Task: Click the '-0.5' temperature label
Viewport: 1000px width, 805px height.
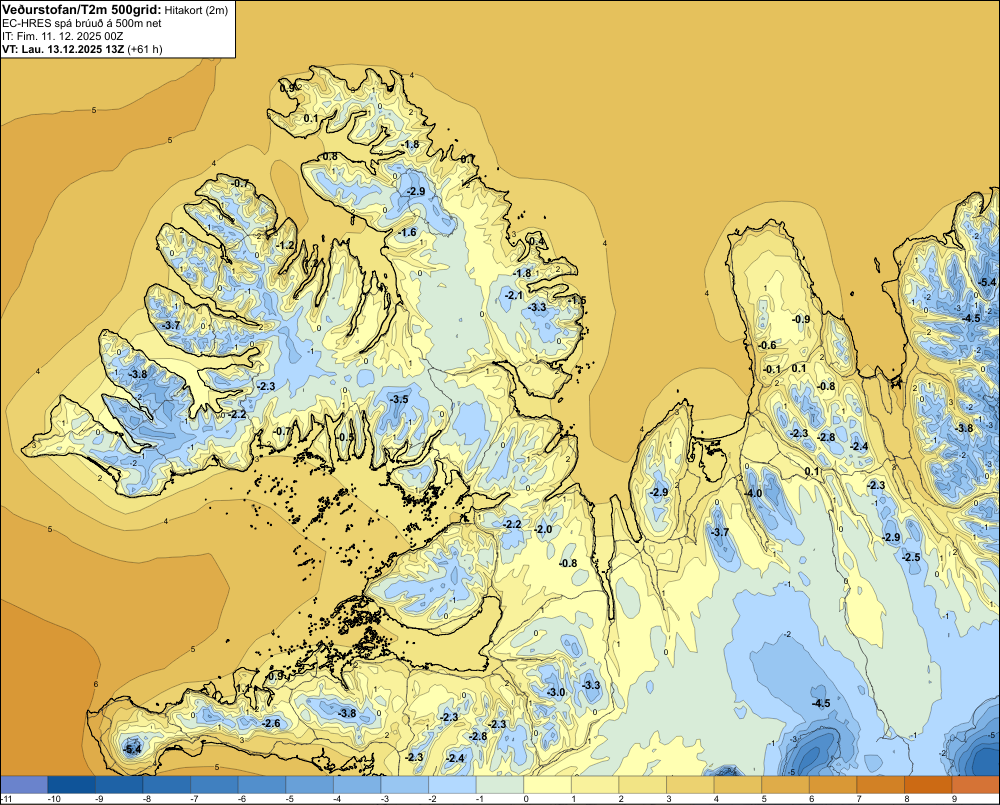Action: [x=345, y=438]
